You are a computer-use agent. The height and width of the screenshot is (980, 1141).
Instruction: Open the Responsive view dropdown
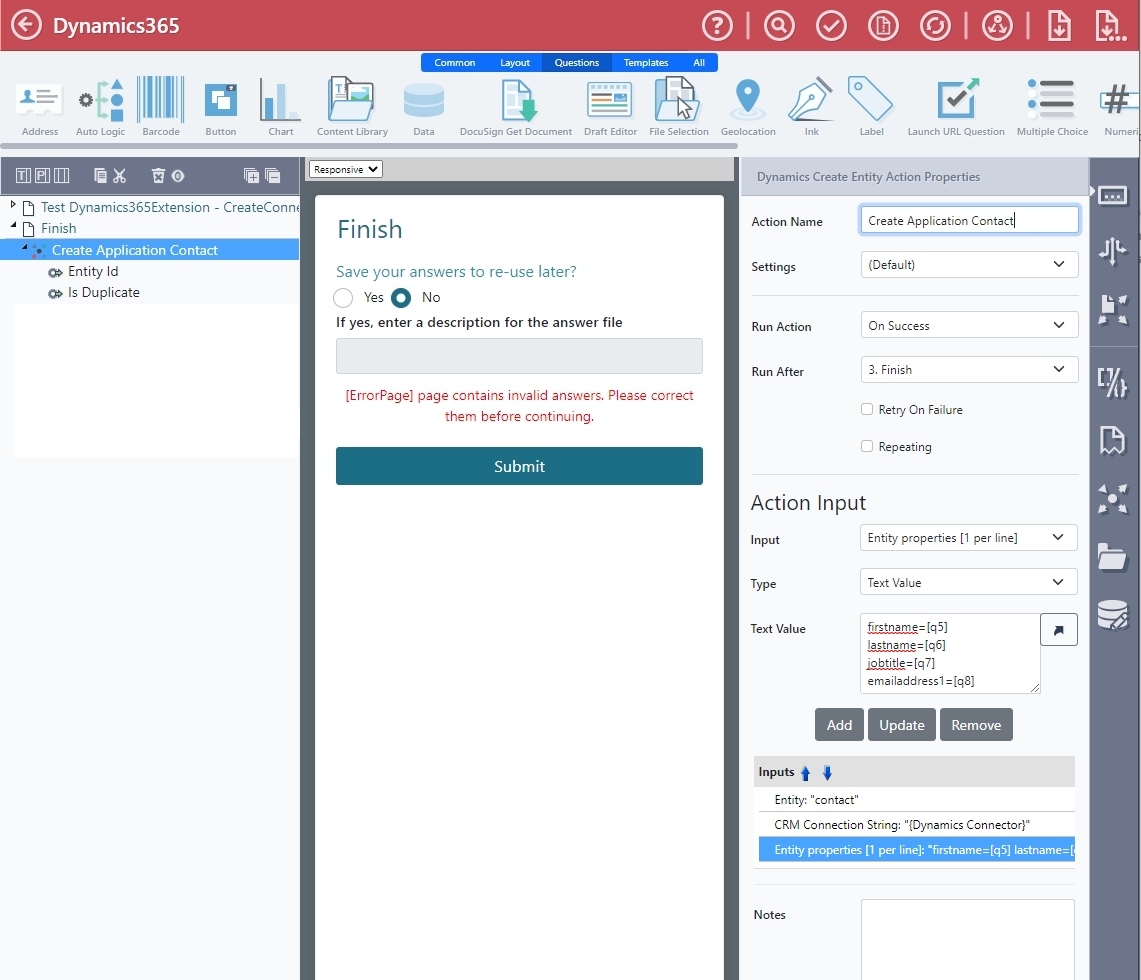(346, 170)
